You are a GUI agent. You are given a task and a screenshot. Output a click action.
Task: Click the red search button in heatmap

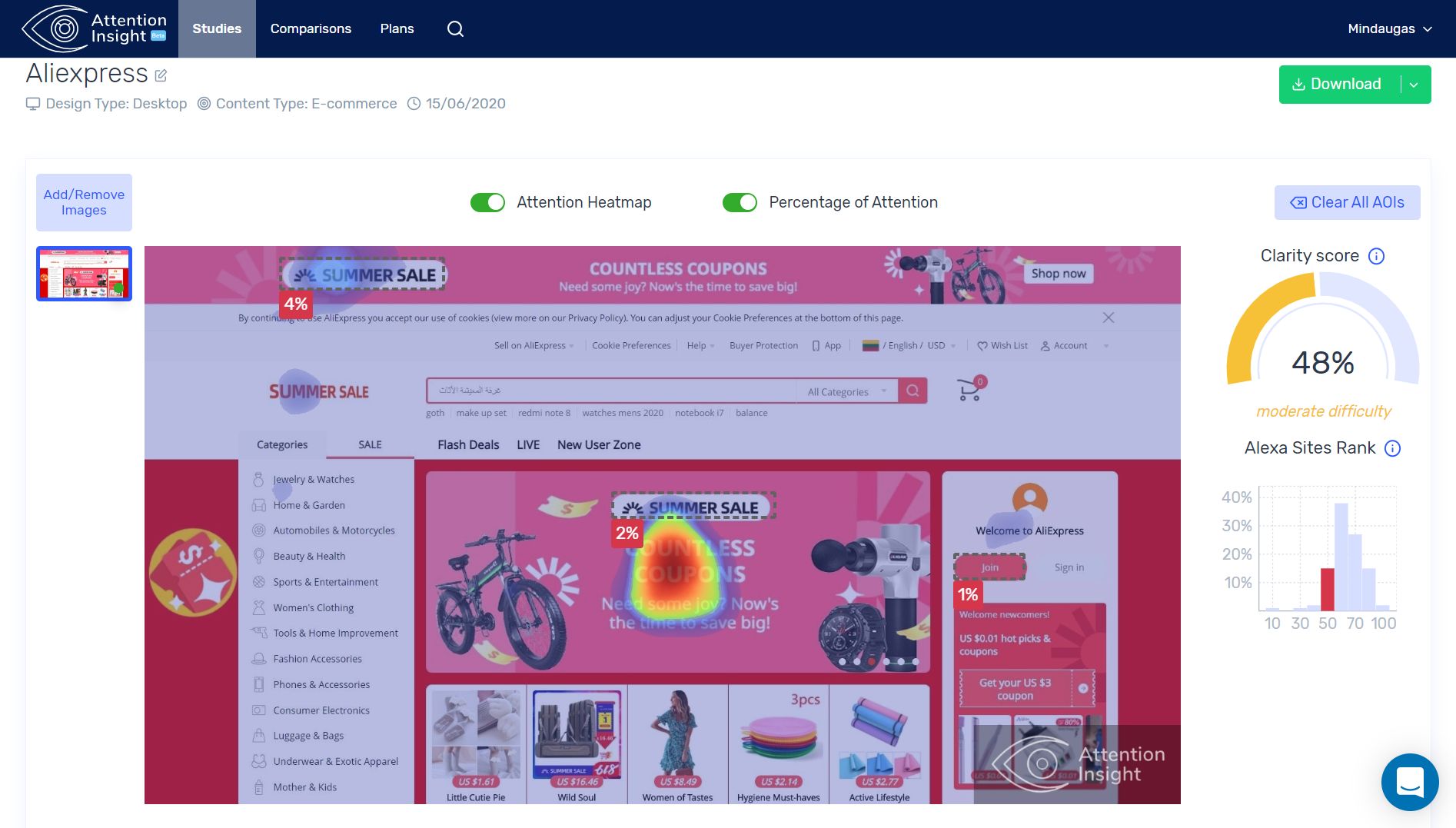[x=912, y=391]
